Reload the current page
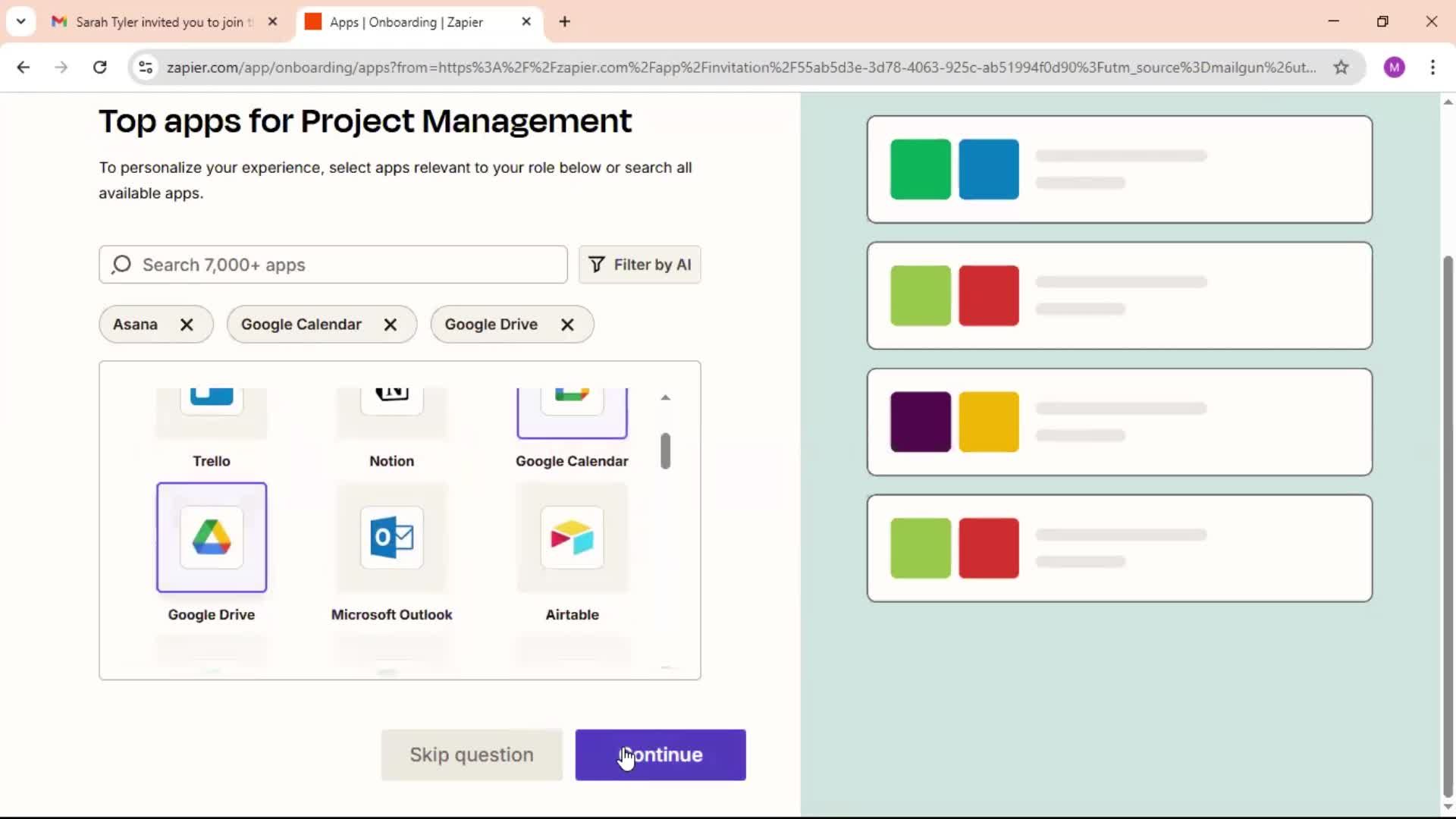Image resolution: width=1456 pixels, height=819 pixels. 99,67
